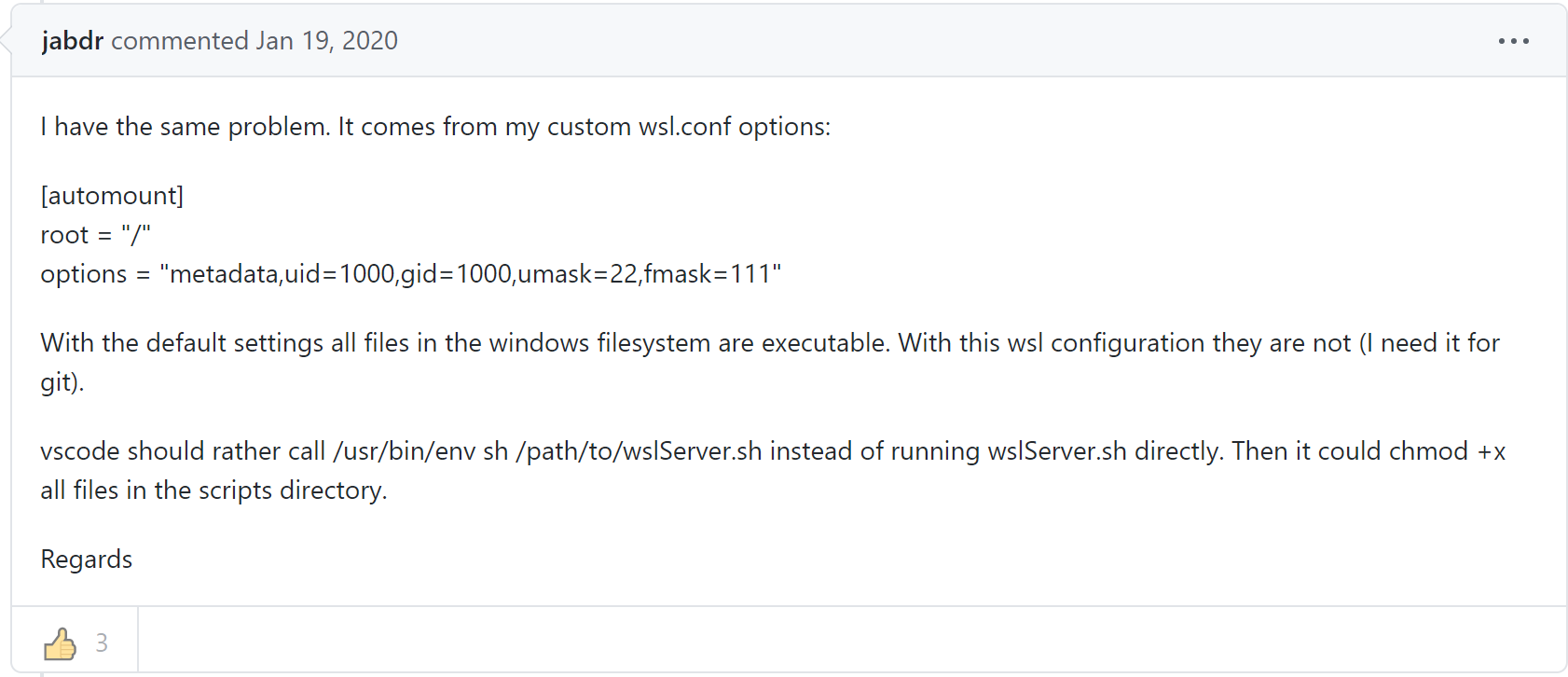Click the empty reactions bar beside the thumbs up

[839, 642]
